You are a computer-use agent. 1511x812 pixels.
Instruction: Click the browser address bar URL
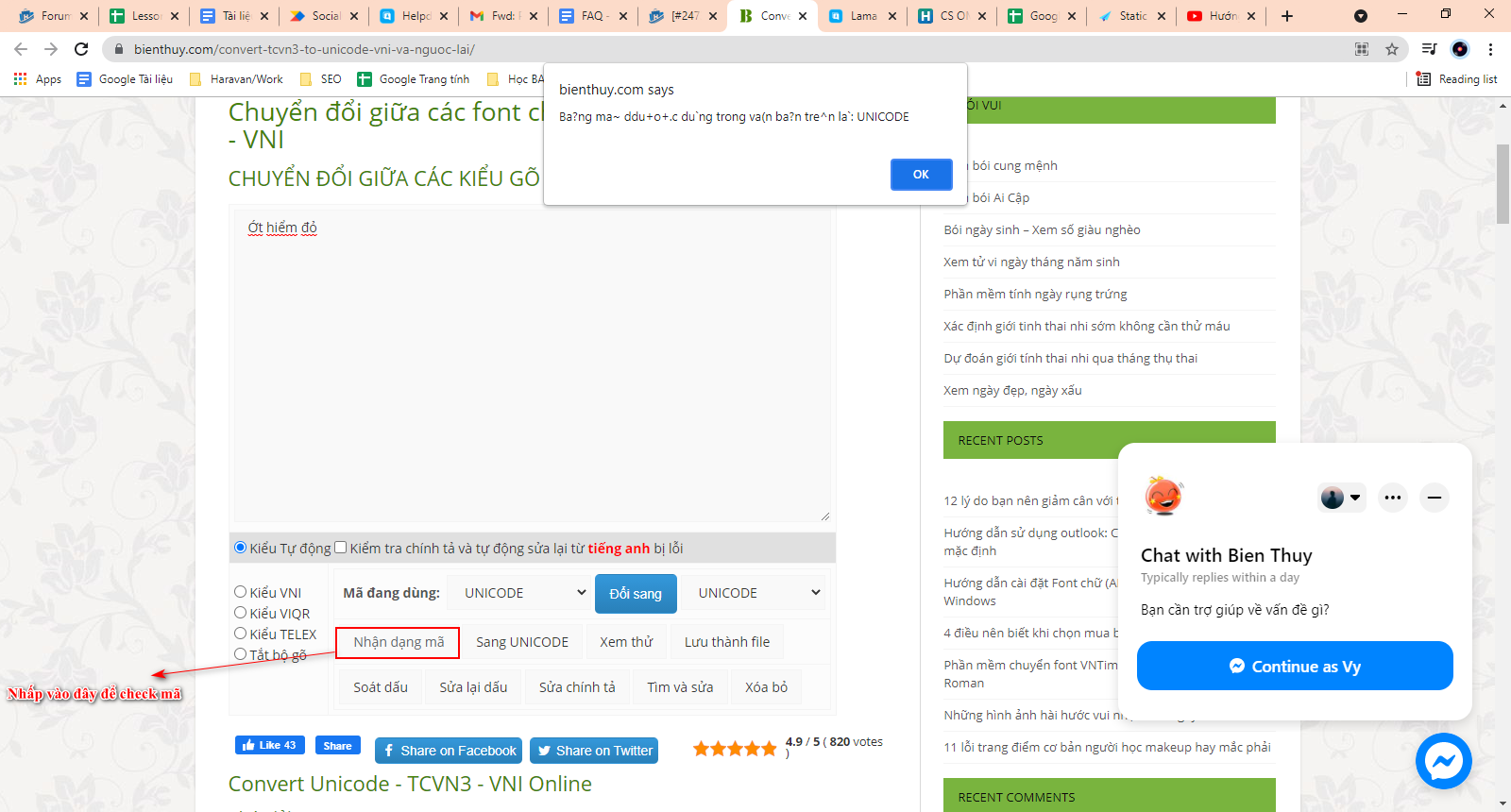304,49
